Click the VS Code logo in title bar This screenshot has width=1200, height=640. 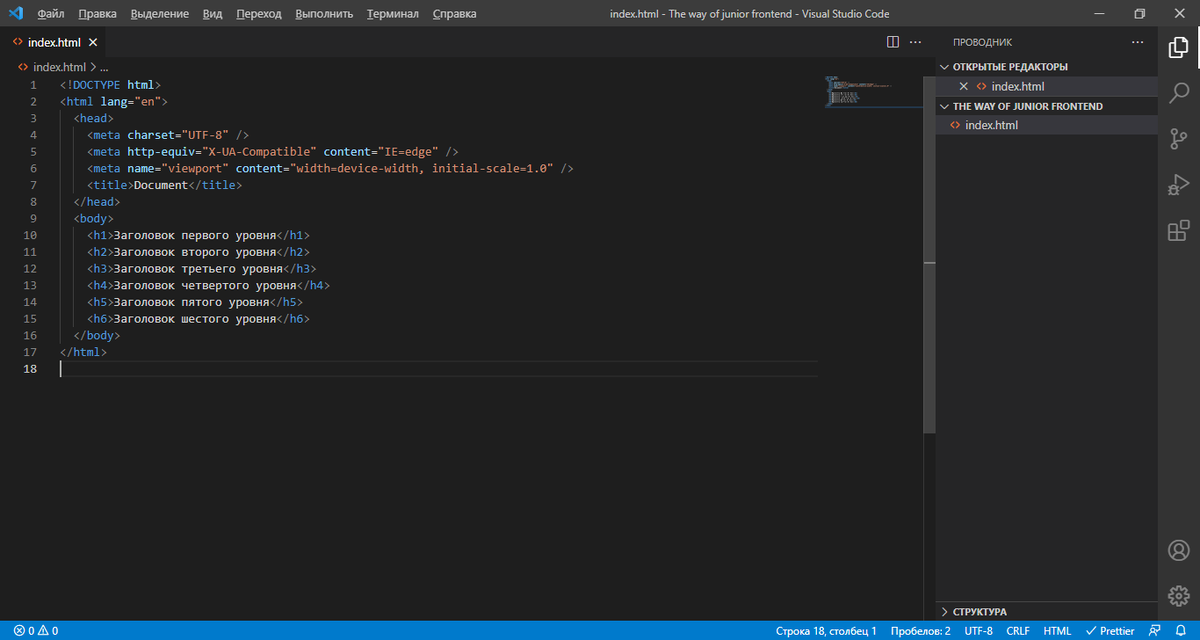pyautogui.click(x=15, y=14)
